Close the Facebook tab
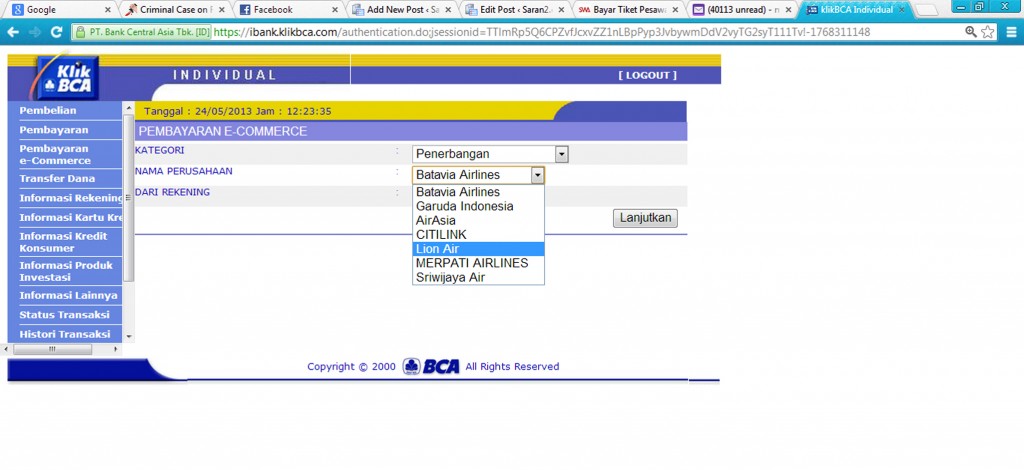 pyautogui.click(x=335, y=10)
